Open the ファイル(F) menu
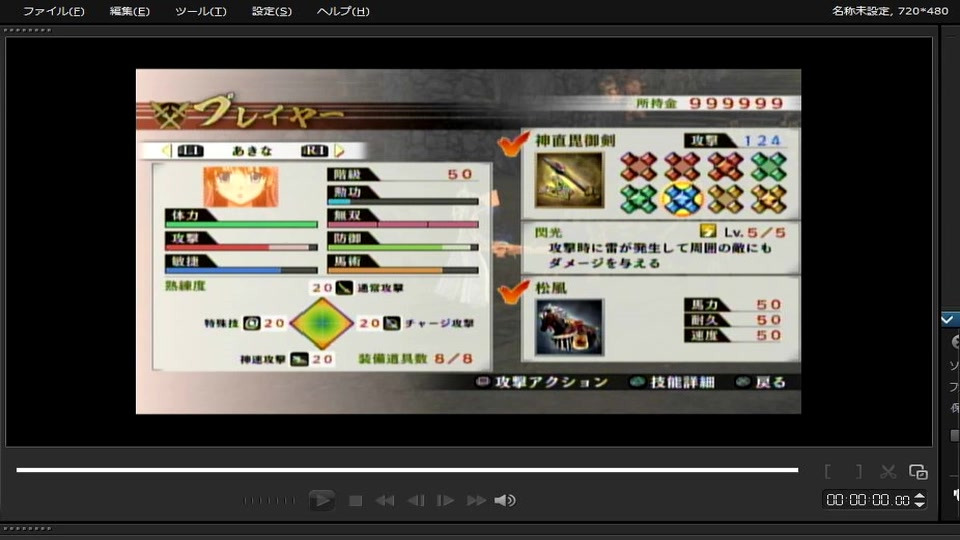960x540 pixels. 53,11
